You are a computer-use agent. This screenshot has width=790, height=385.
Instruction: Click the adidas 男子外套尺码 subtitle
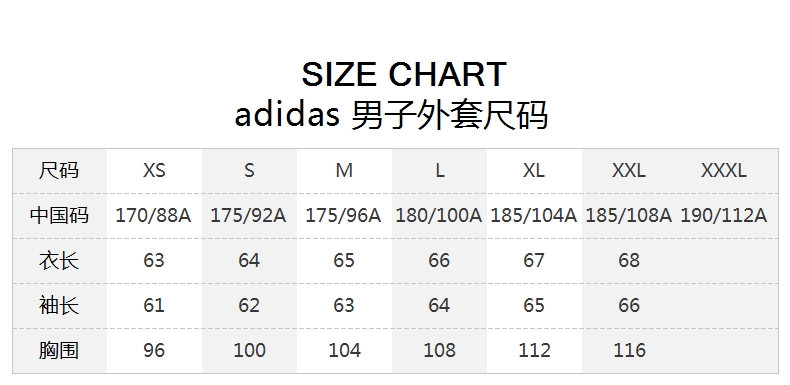click(x=391, y=115)
